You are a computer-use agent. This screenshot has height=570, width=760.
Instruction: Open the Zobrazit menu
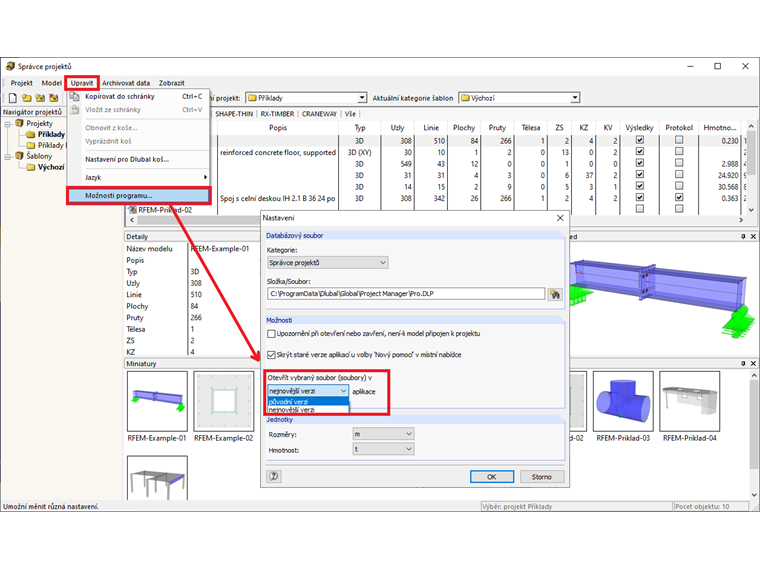pyautogui.click(x=172, y=83)
